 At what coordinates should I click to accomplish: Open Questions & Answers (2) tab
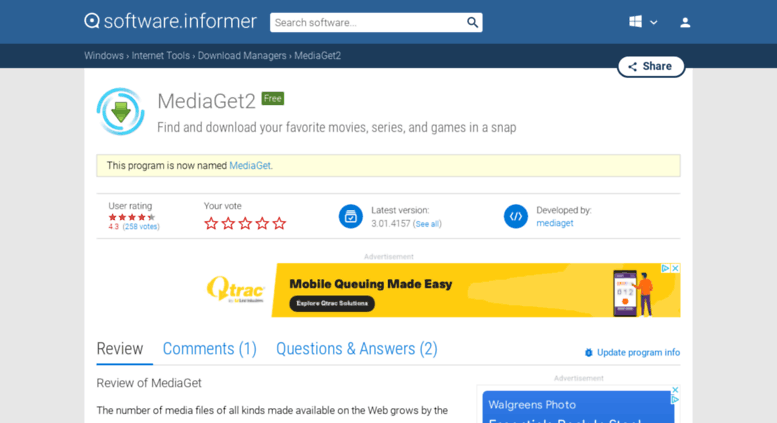(357, 349)
